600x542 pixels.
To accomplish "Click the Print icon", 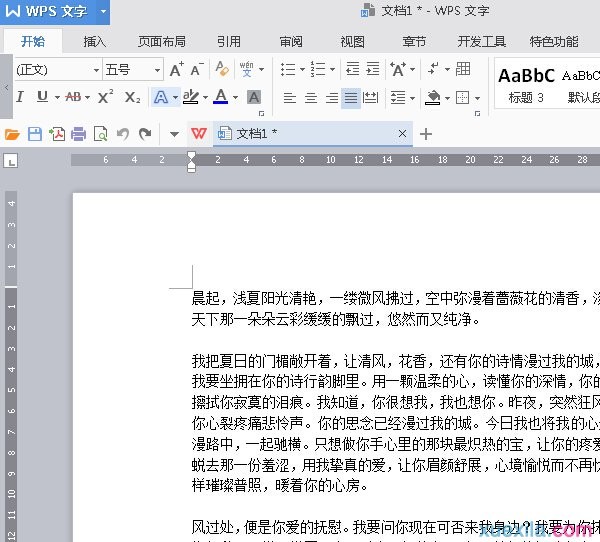I will (78, 134).
